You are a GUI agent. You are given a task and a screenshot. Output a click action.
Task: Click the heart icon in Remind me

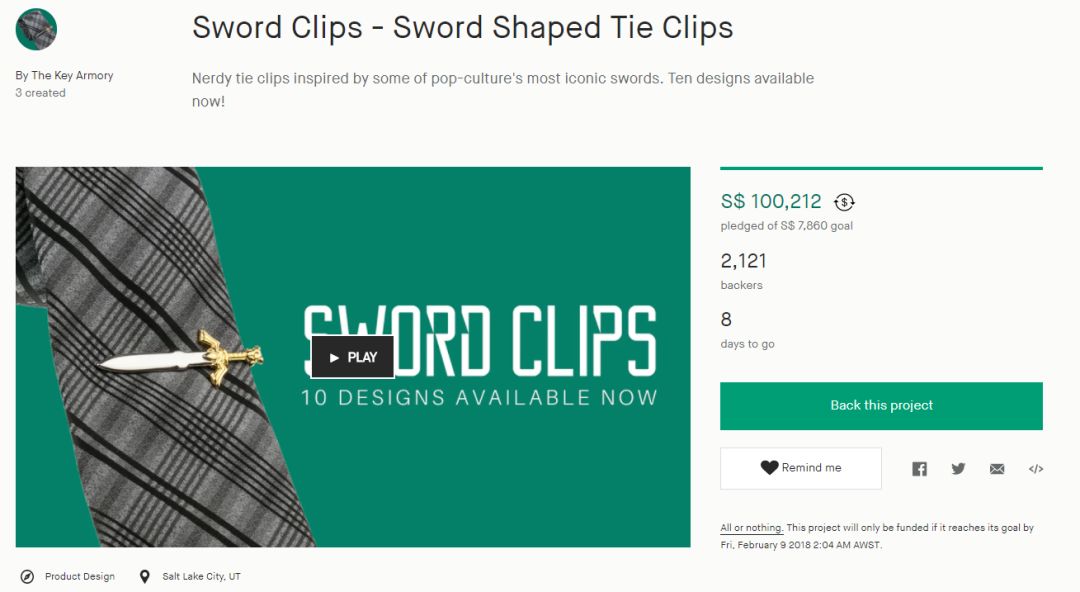tap(769, 467)
